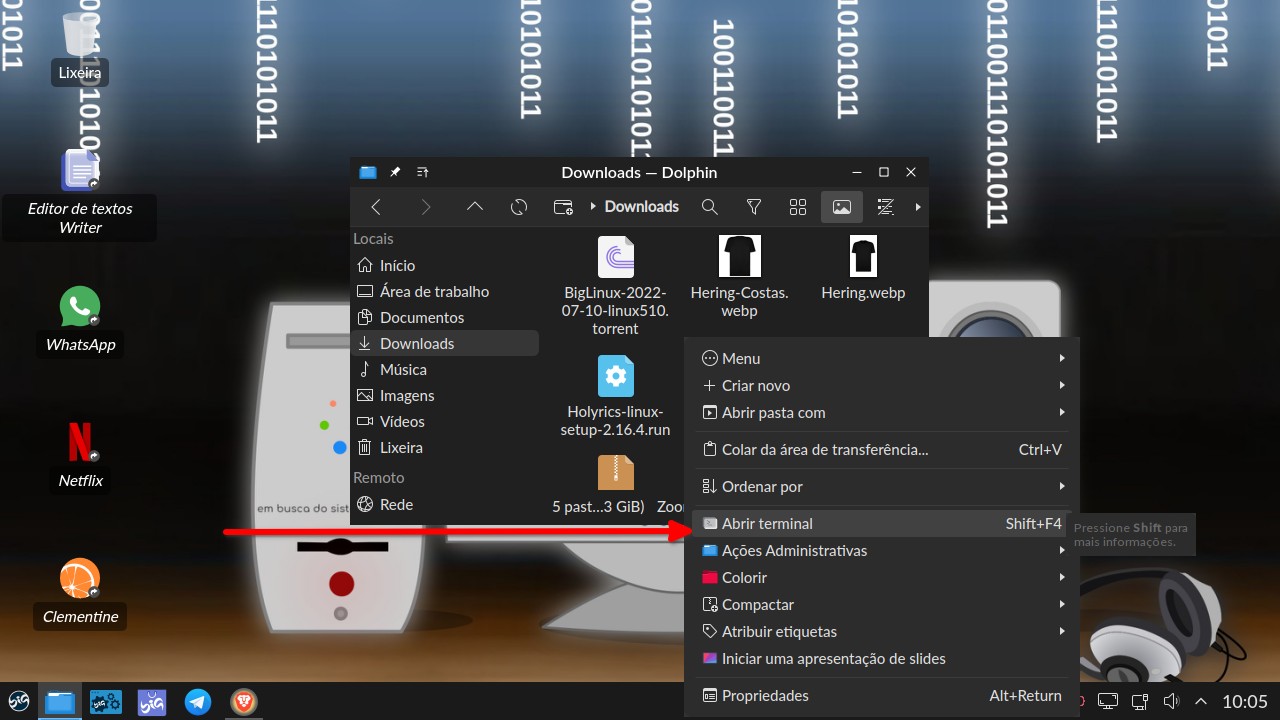
Task: Click the Downloads breadcrumb label
Action: (x=642, y=207)
